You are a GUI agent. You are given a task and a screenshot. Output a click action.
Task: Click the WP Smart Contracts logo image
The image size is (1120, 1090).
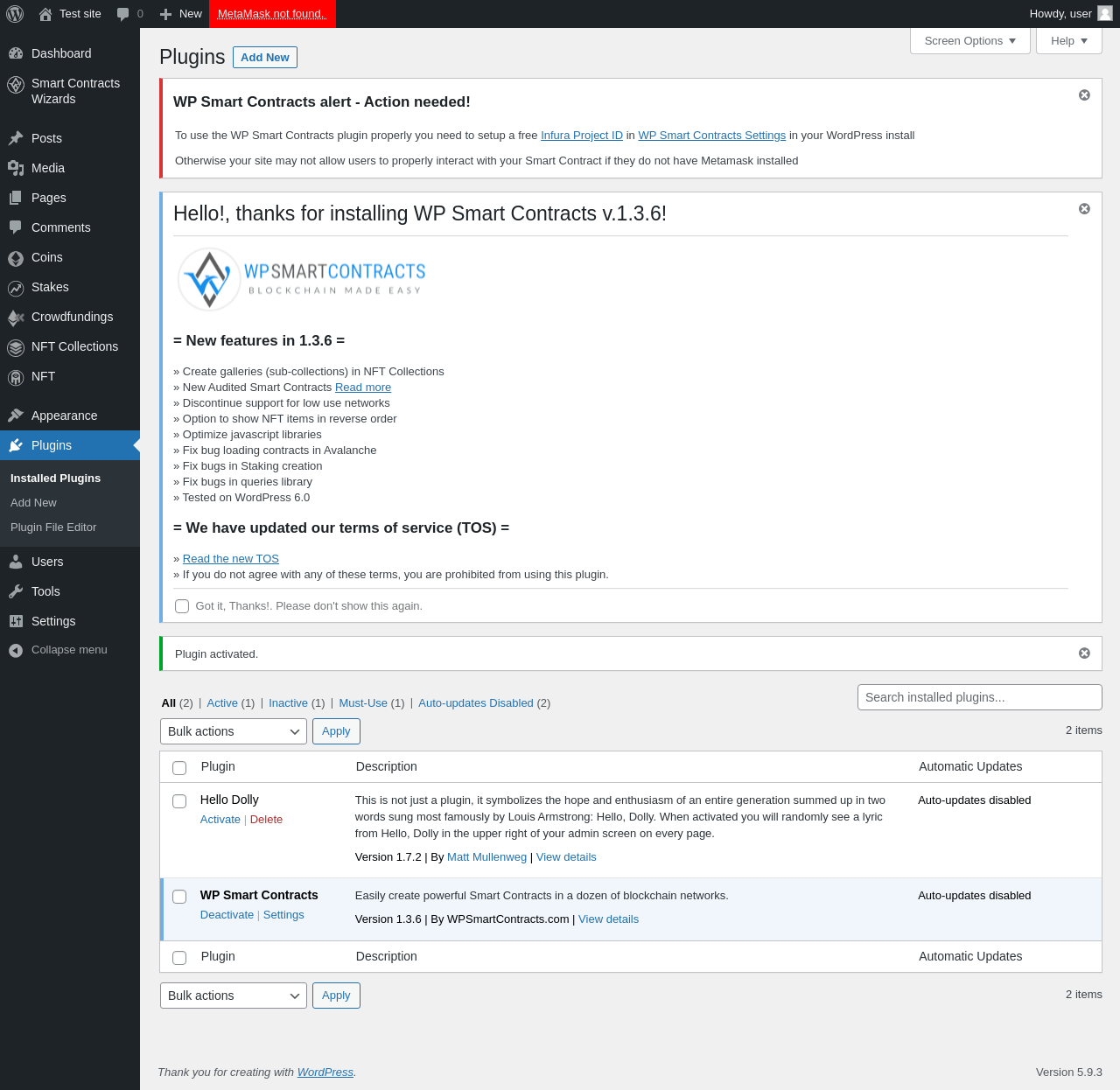[301, 279]
